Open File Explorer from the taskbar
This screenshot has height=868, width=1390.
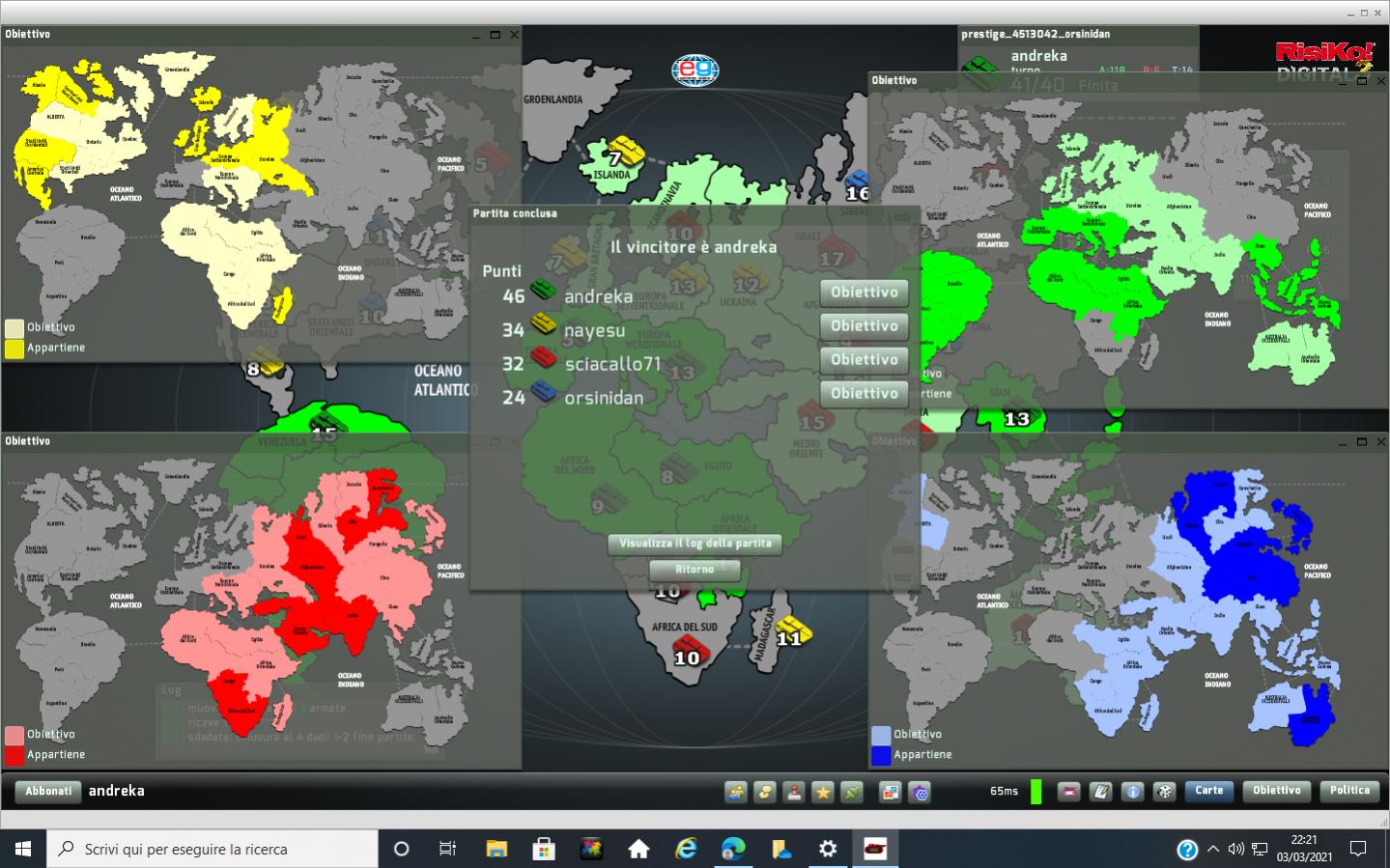(496, 849)
